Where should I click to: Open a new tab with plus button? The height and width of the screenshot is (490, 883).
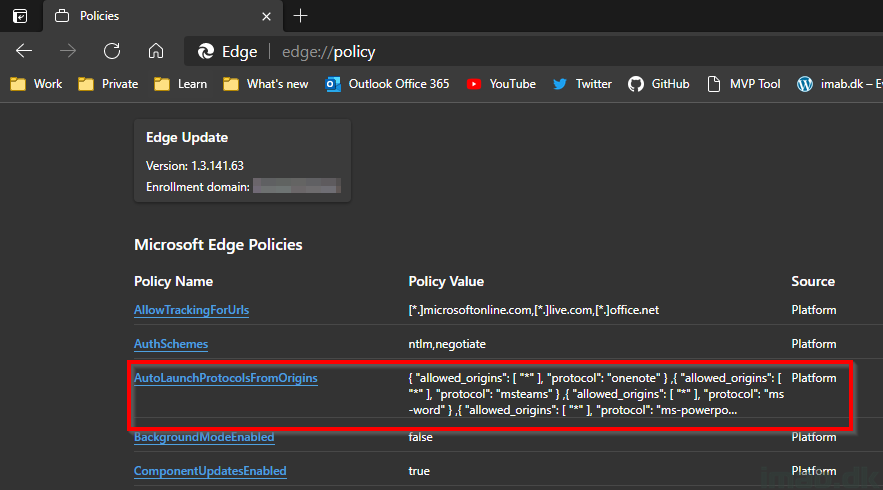click(301, 16)
